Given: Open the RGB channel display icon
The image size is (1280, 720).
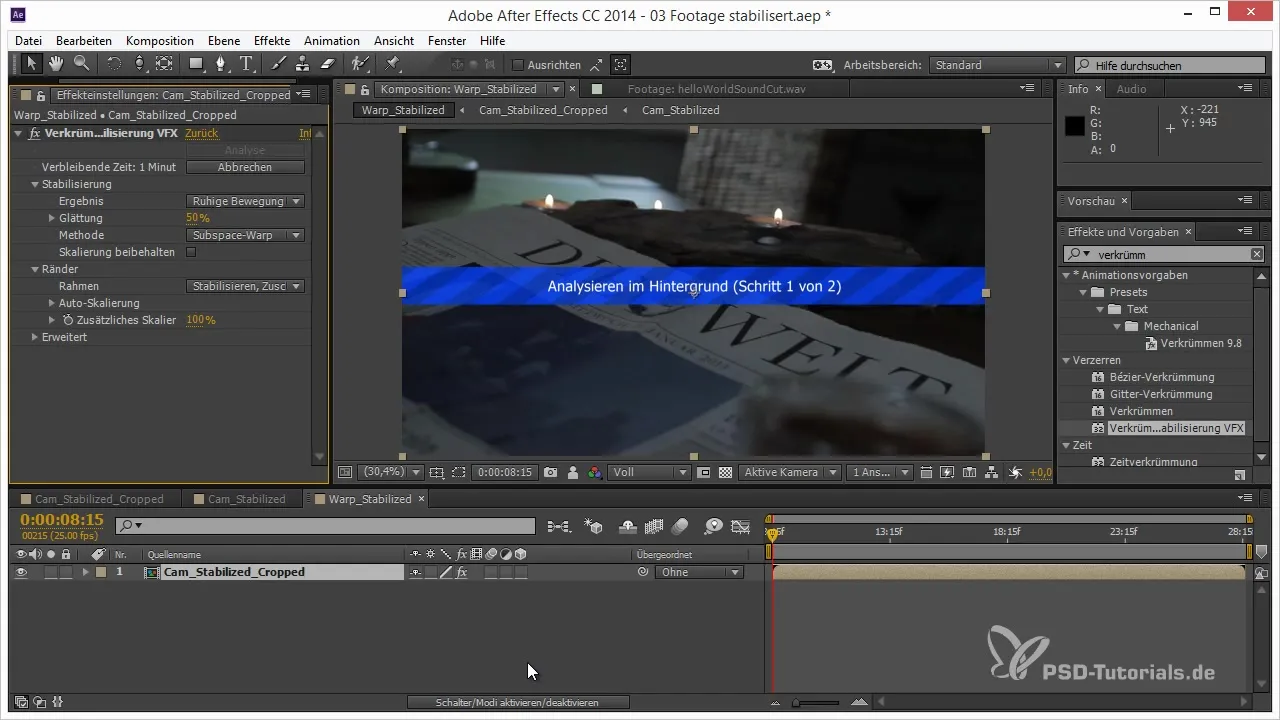Looking at the screenshot, I should 595,472.
